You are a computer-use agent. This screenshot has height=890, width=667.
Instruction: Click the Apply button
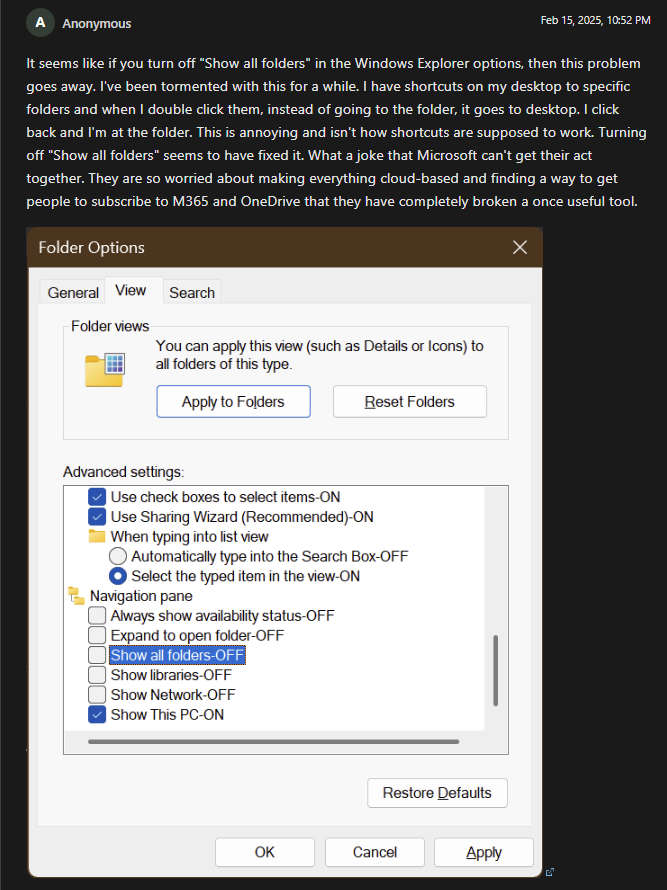pos(484,852)
